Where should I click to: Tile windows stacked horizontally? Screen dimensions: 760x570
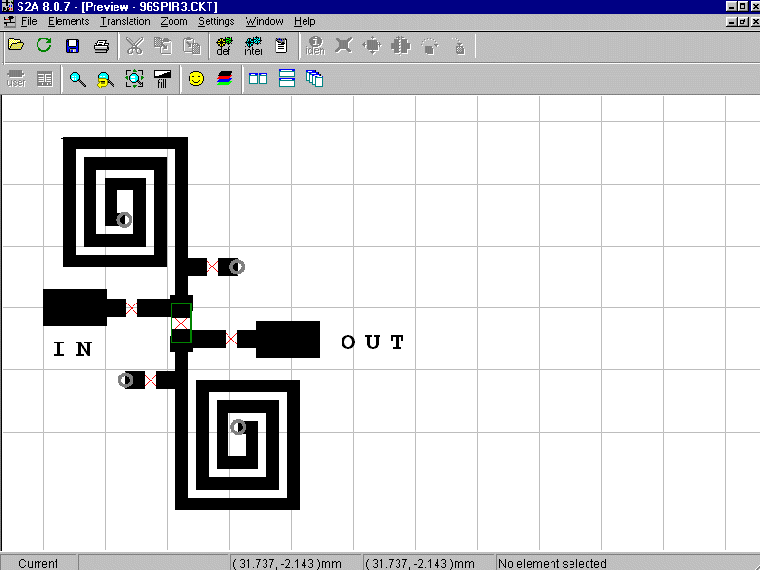pyautogui.click(x=286, y=79)
